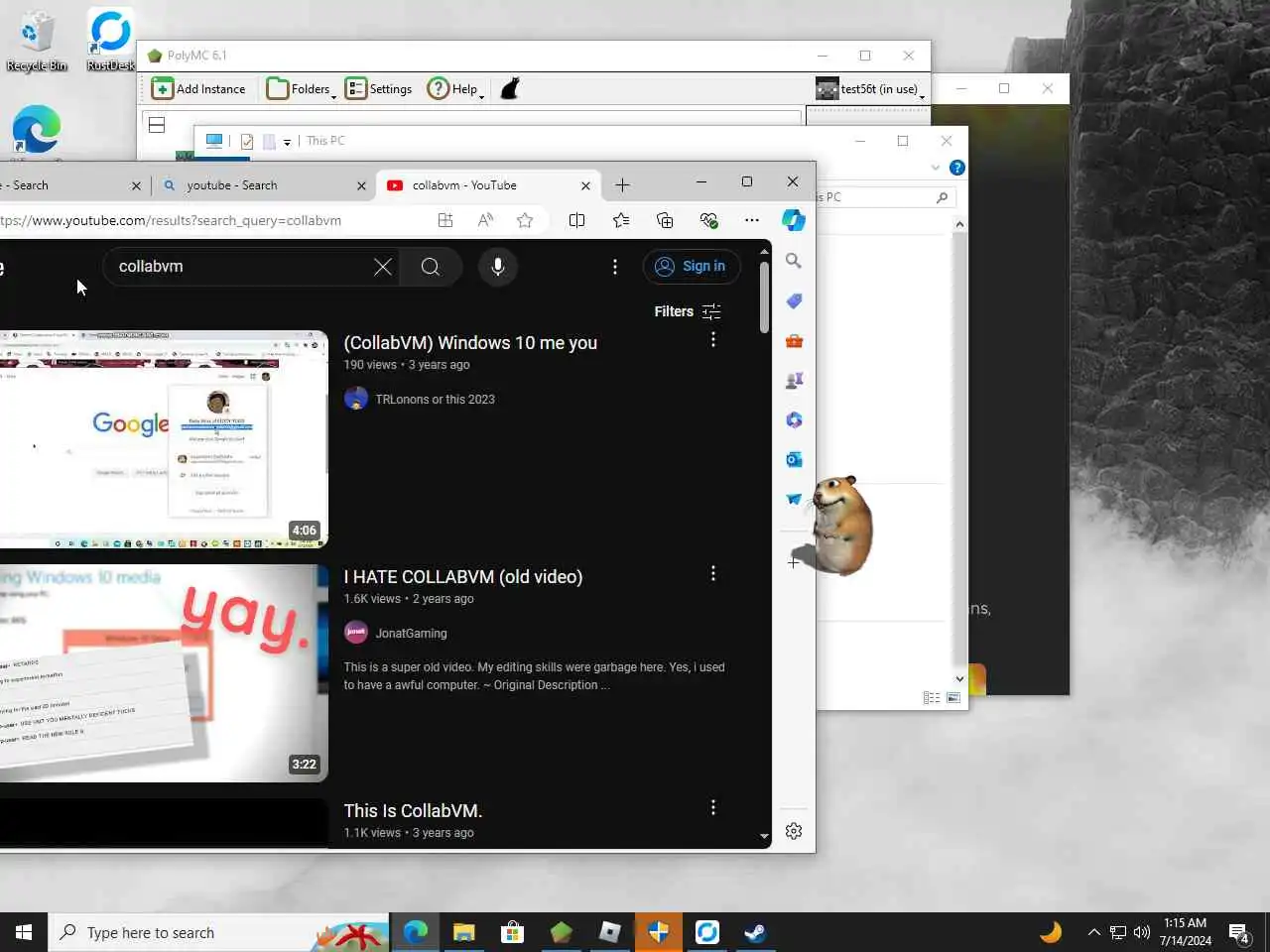Click the Edge sidebar Search icon
The image size is (1270, 952).
coord(794,261)
